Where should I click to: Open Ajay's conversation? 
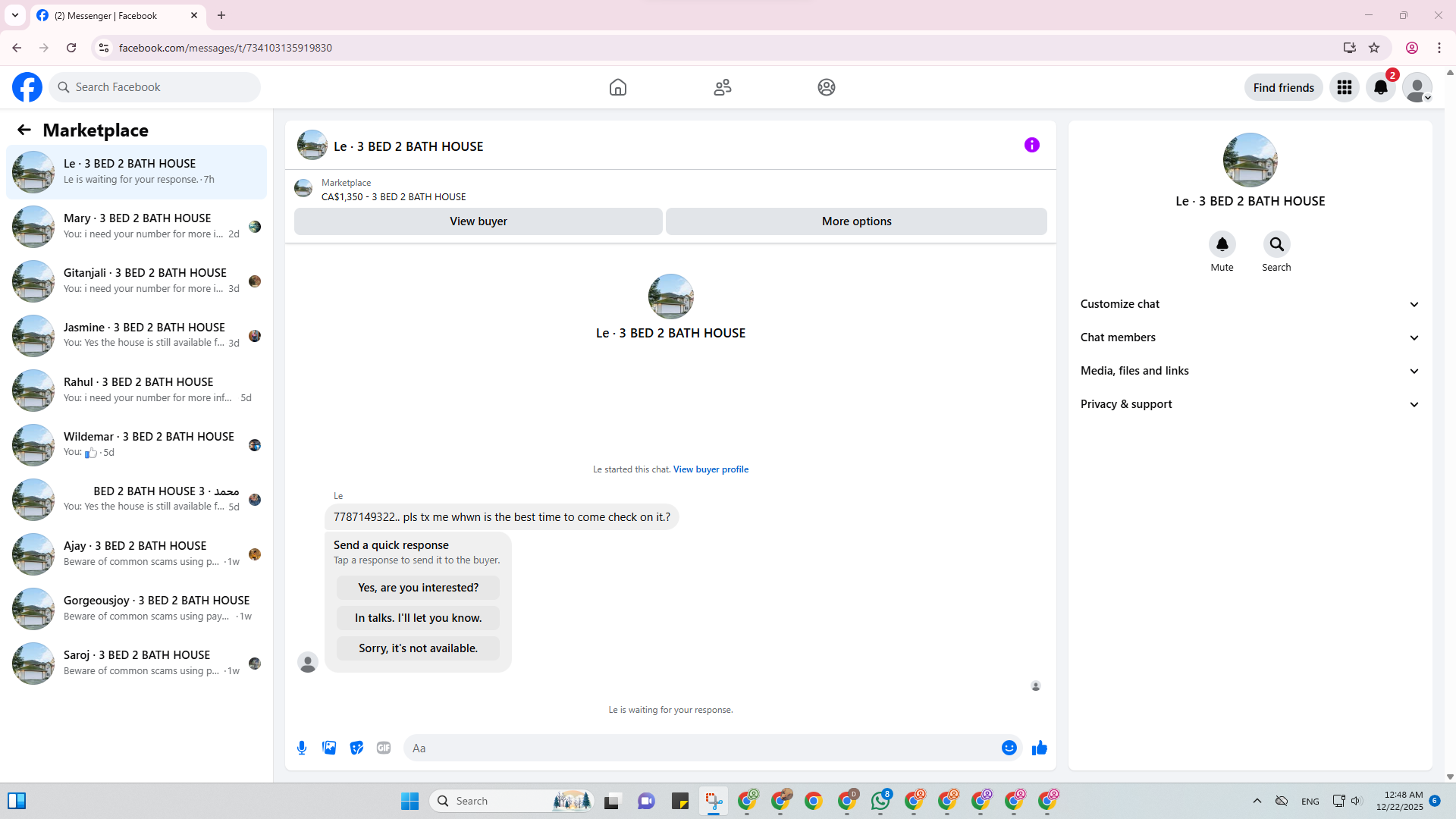click(136, 554)
